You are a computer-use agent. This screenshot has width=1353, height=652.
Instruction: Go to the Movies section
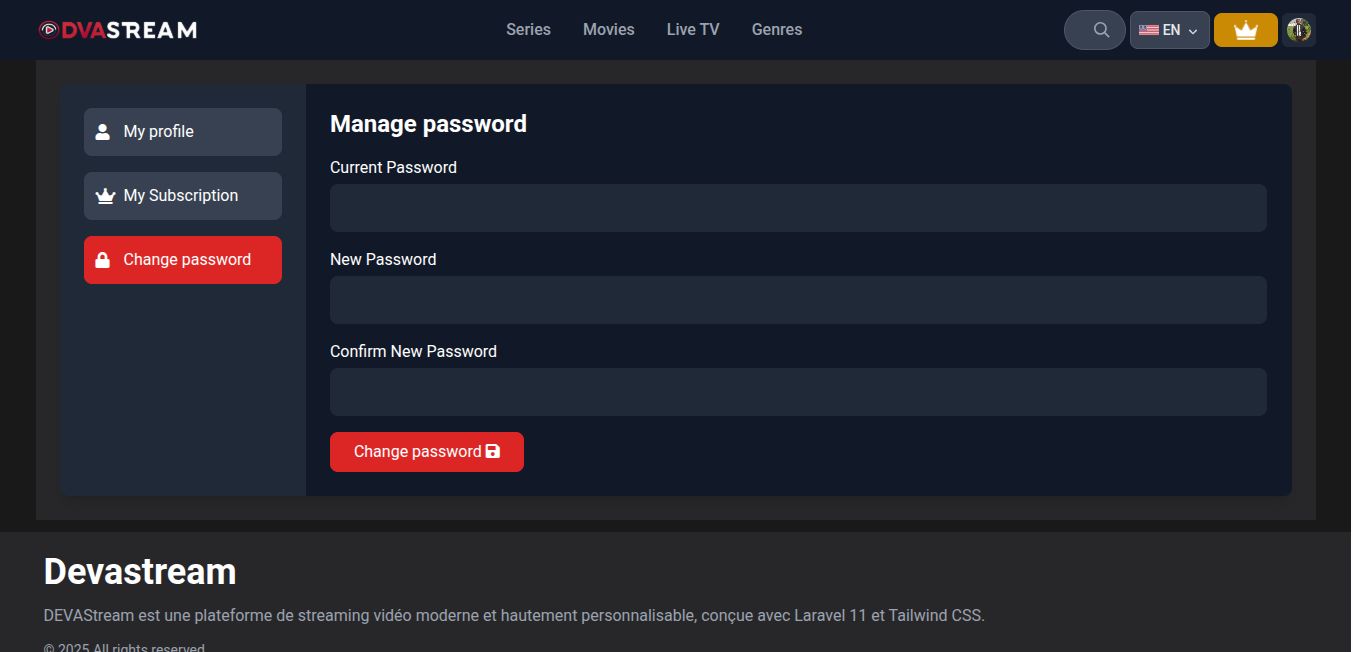click(x=608, y=30)
